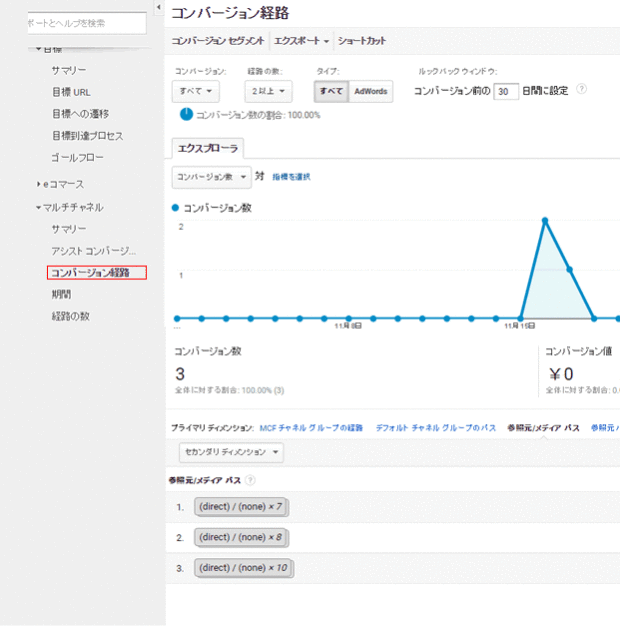Open the セカンダリ ディメンション dropdown
Screen dimensions: 620x626
pos(228,452)
